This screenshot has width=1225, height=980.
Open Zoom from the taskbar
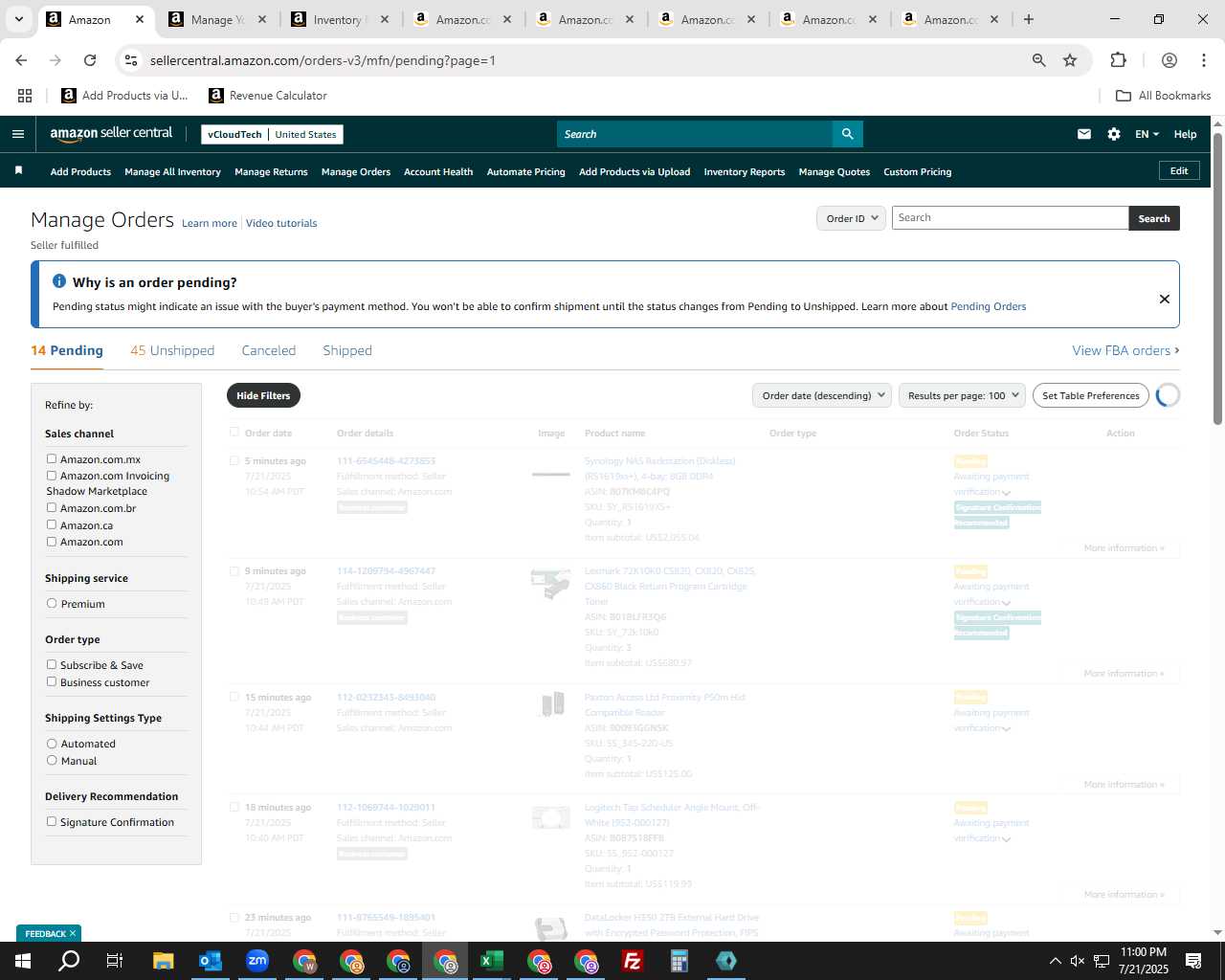click(x=257, y=961)
